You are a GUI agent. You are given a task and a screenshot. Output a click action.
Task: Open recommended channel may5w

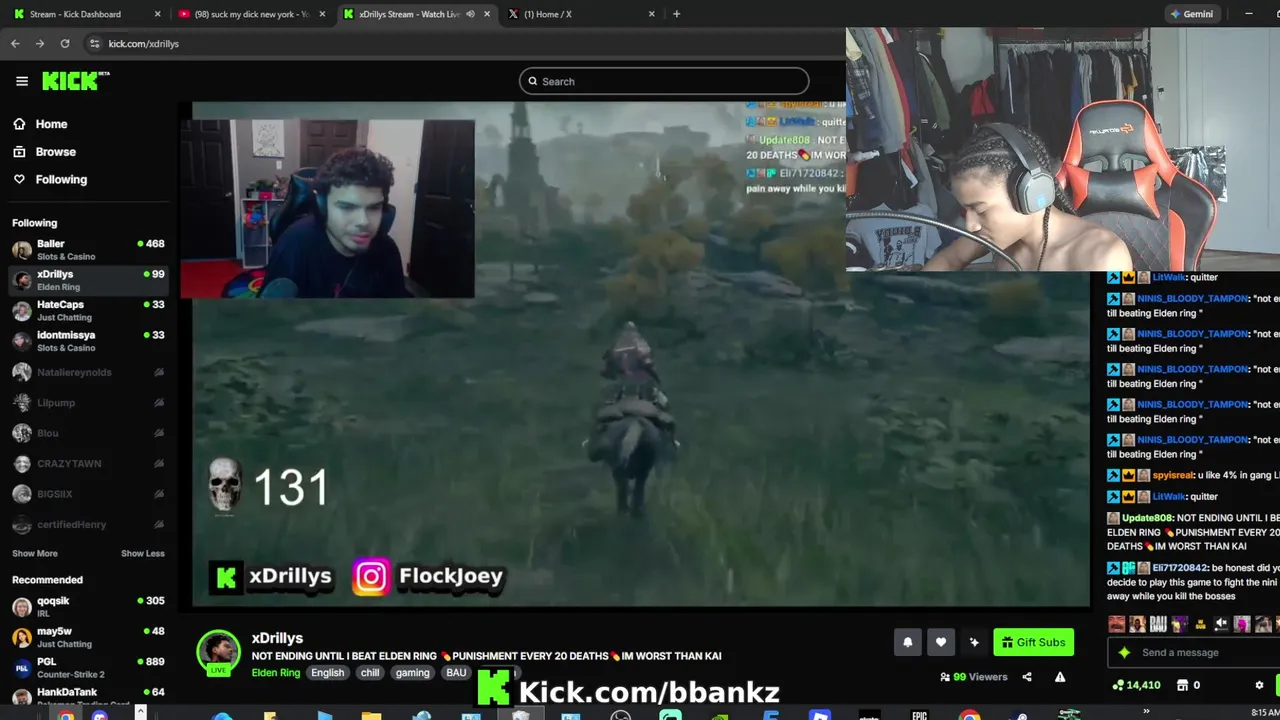[88, 637]
